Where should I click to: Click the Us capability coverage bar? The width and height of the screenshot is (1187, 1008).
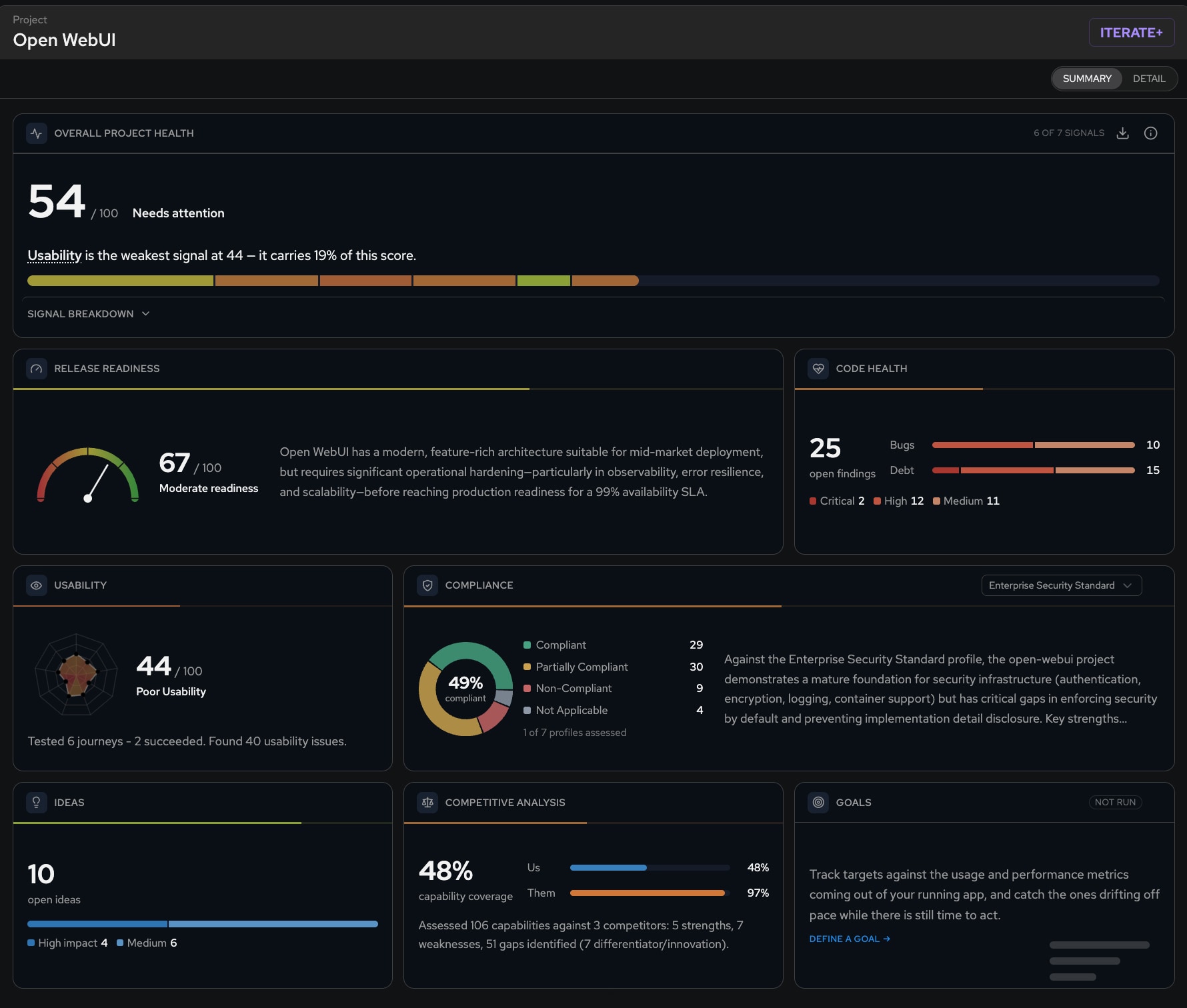[x=650, y=868]
